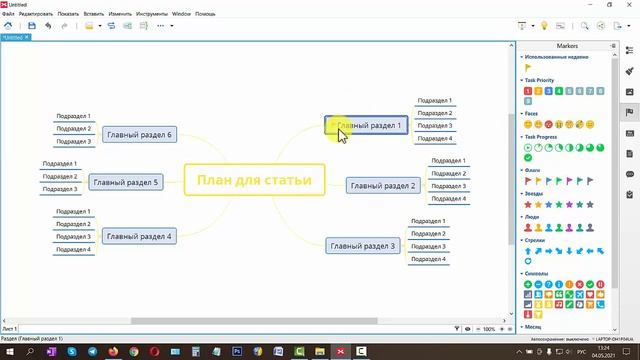
Task: Apply the purple star marker
Action: click(x=569, y=204)
